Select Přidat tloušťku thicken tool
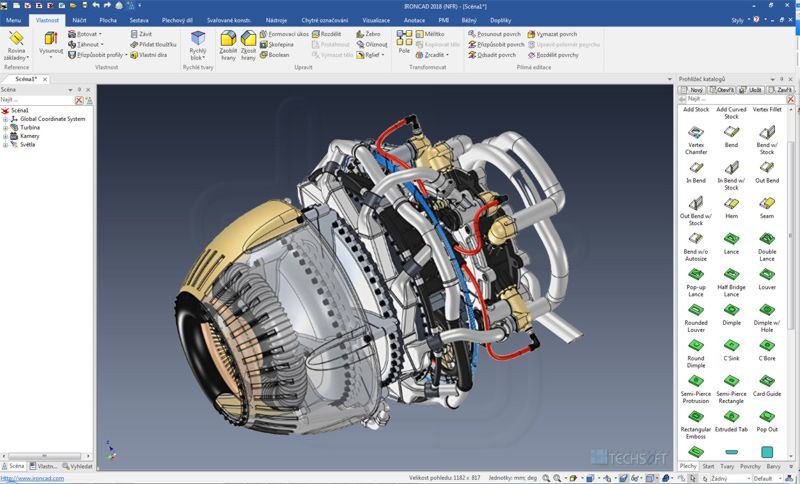This screenshot has width=800, height=484. pos(153,44)
